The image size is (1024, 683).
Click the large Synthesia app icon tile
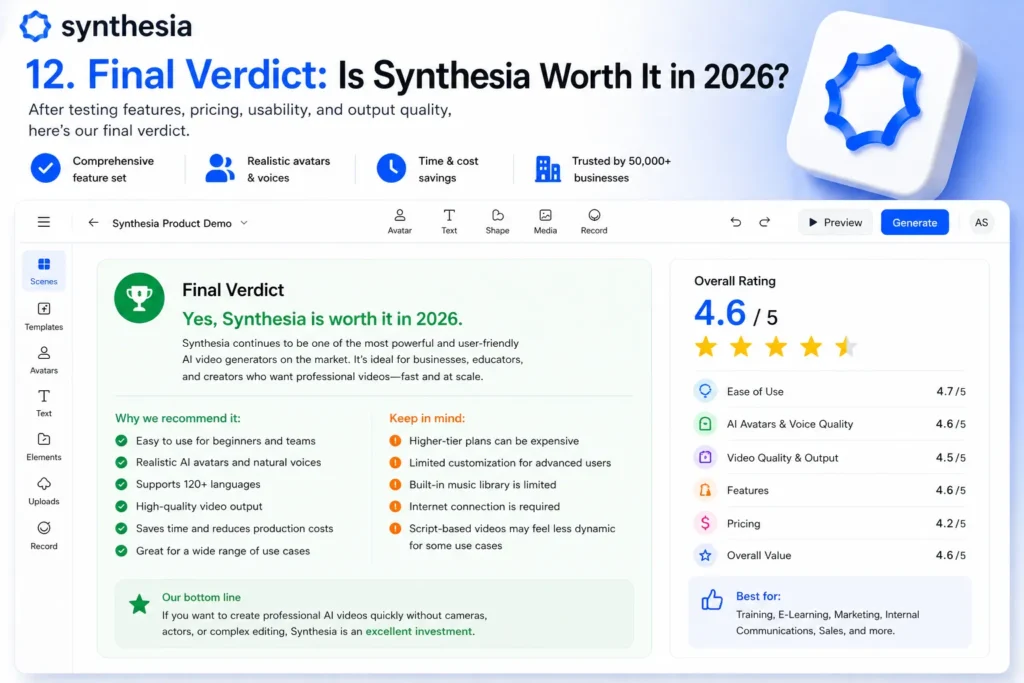point(882,103)
